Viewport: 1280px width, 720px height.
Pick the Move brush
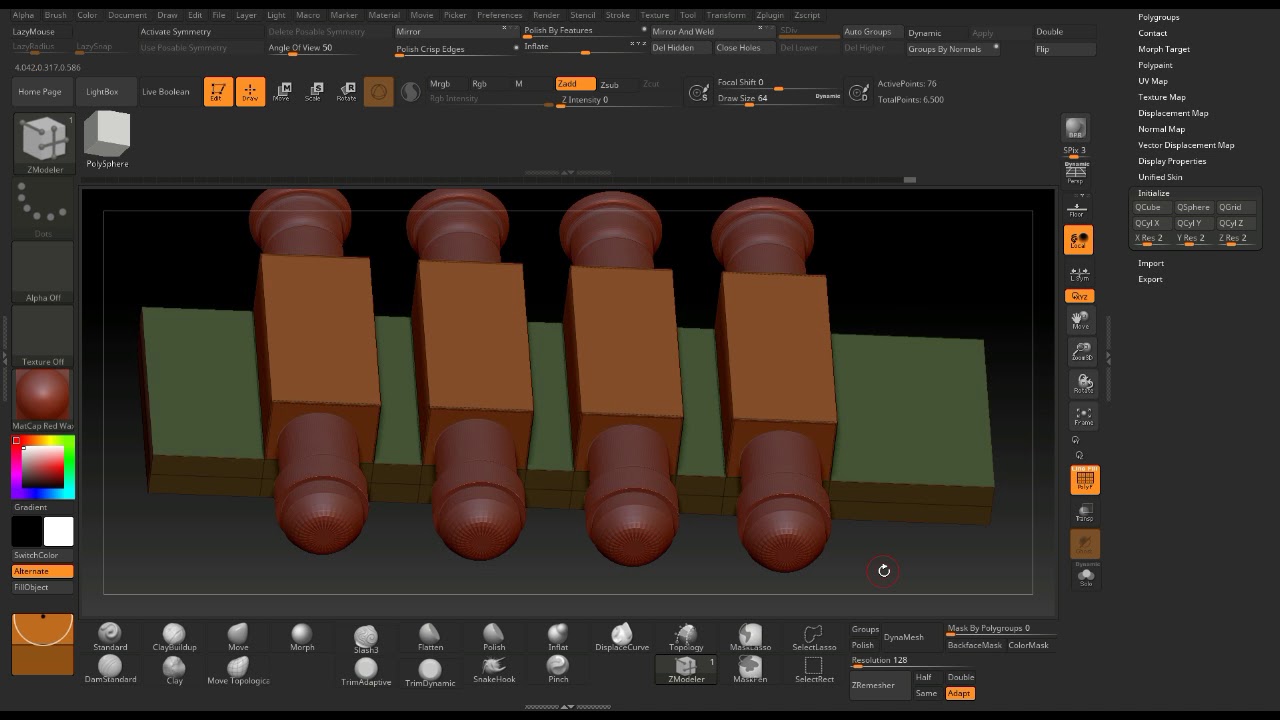click(x=238, y=637)
